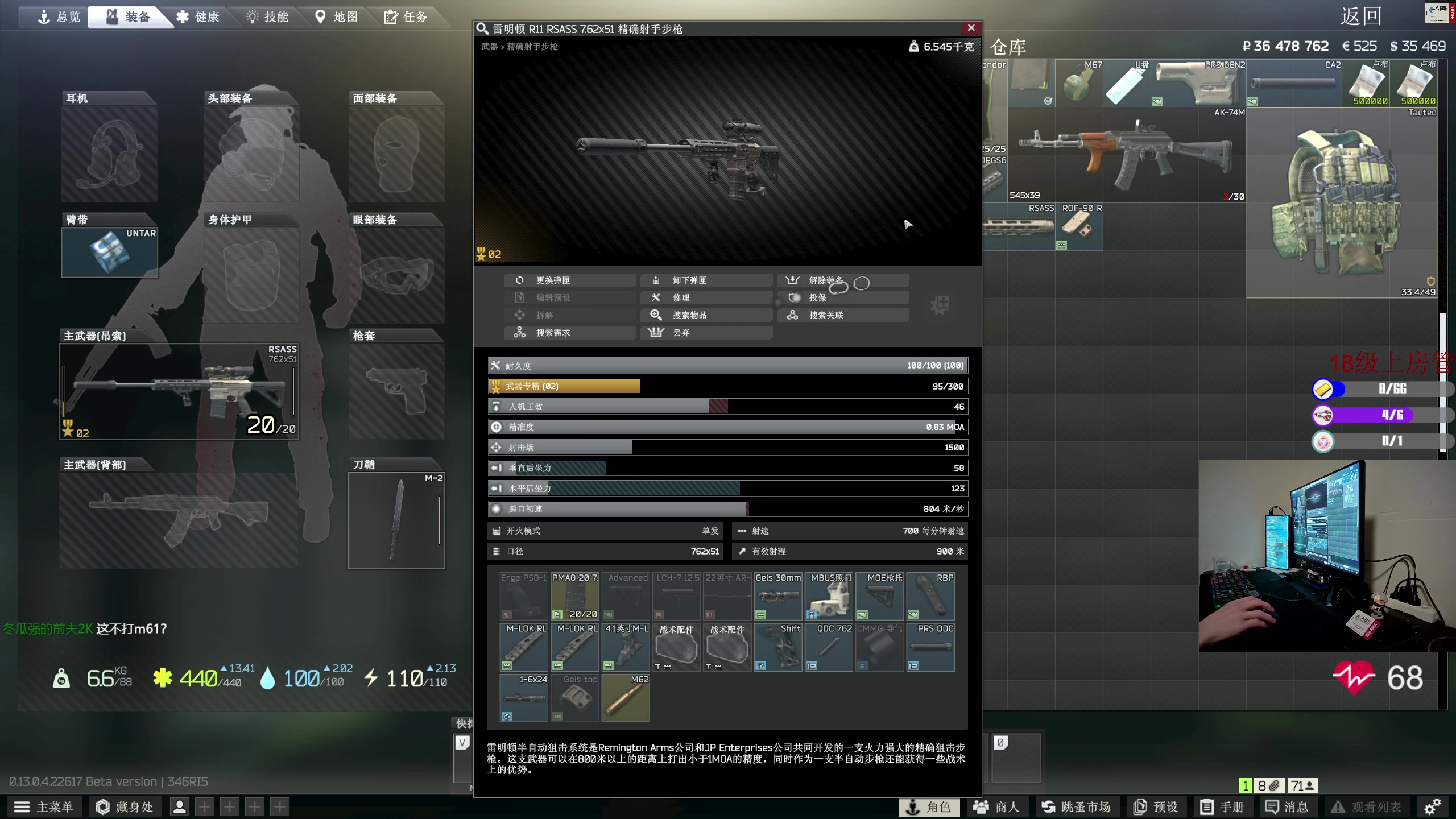Select the Geis top ring mod
Viewport: 1456px width, 819px height.
click(574, 698)
